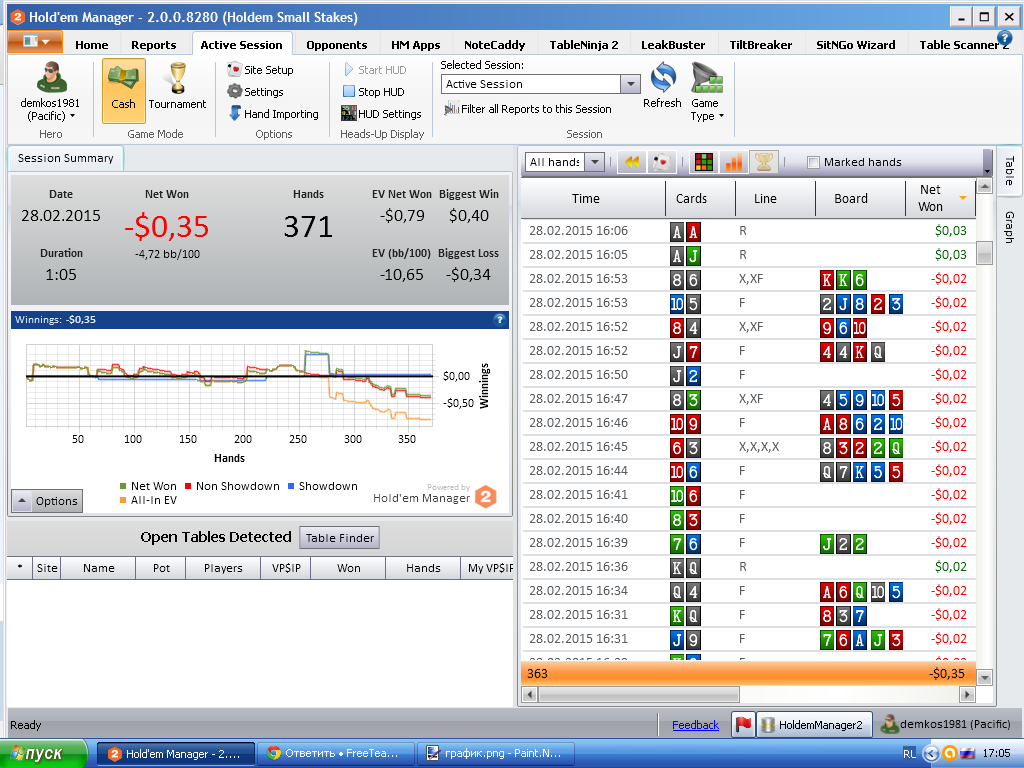Open the Feedback link
1024x768 pixels.
(x=695, y=725)
